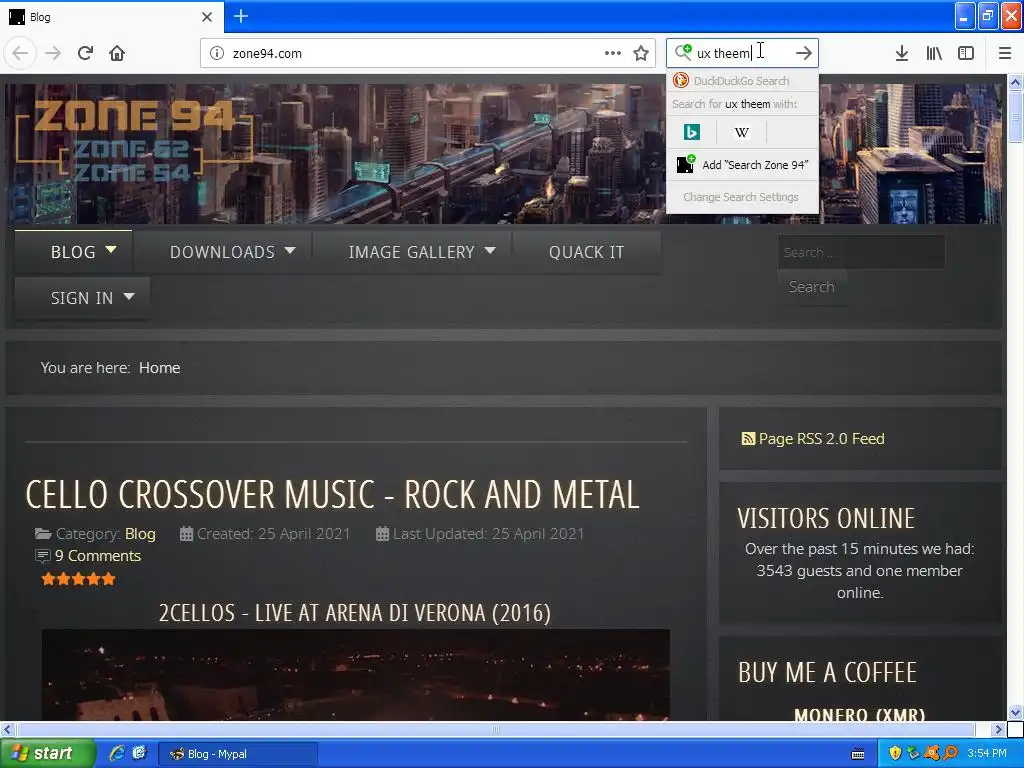
Task: Open the Cello Crossover Music article title
Action: pyautogui.click(x=332, y=494)
